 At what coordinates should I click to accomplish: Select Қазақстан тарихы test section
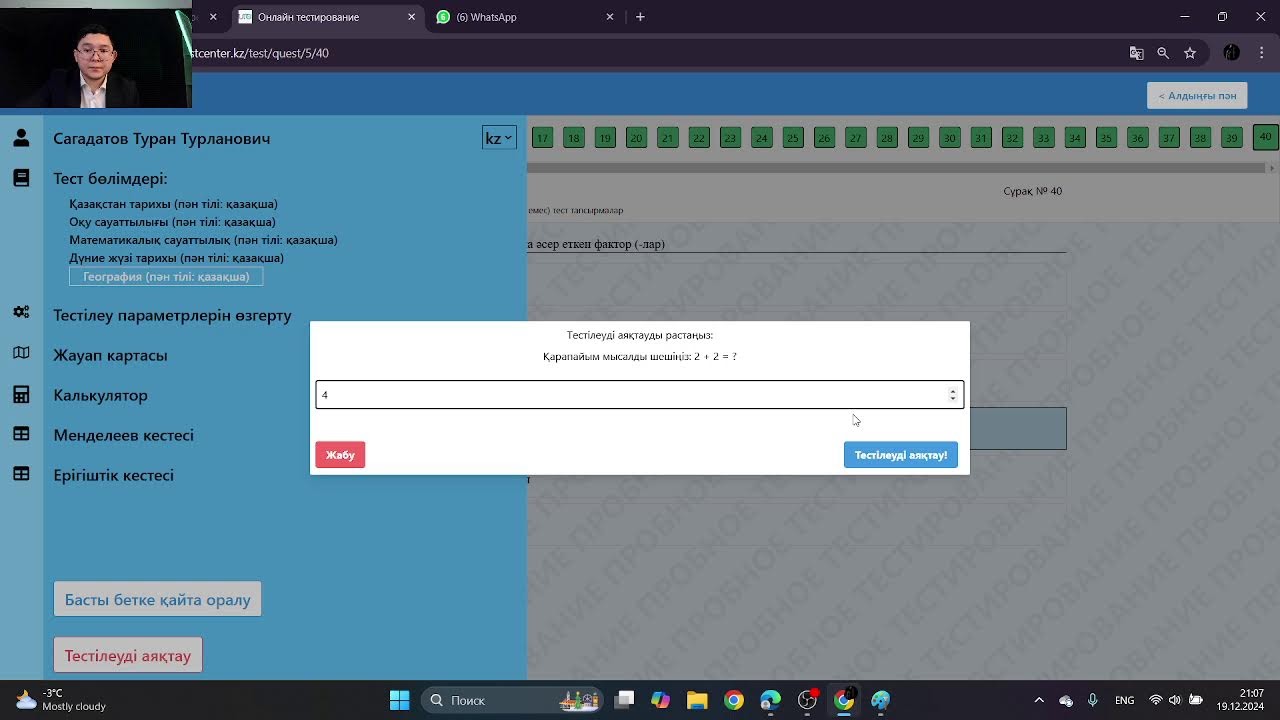173,204
